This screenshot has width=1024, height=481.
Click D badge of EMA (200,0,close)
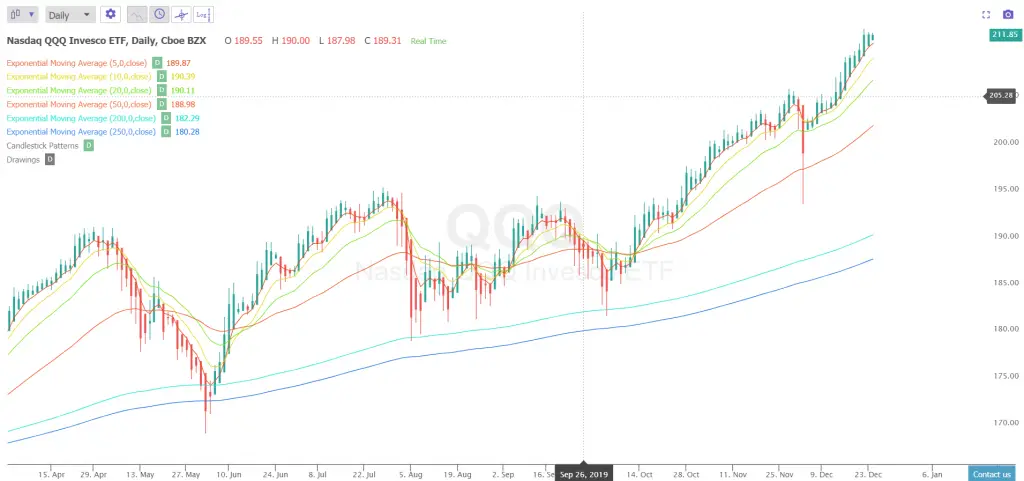click(166, 118)
